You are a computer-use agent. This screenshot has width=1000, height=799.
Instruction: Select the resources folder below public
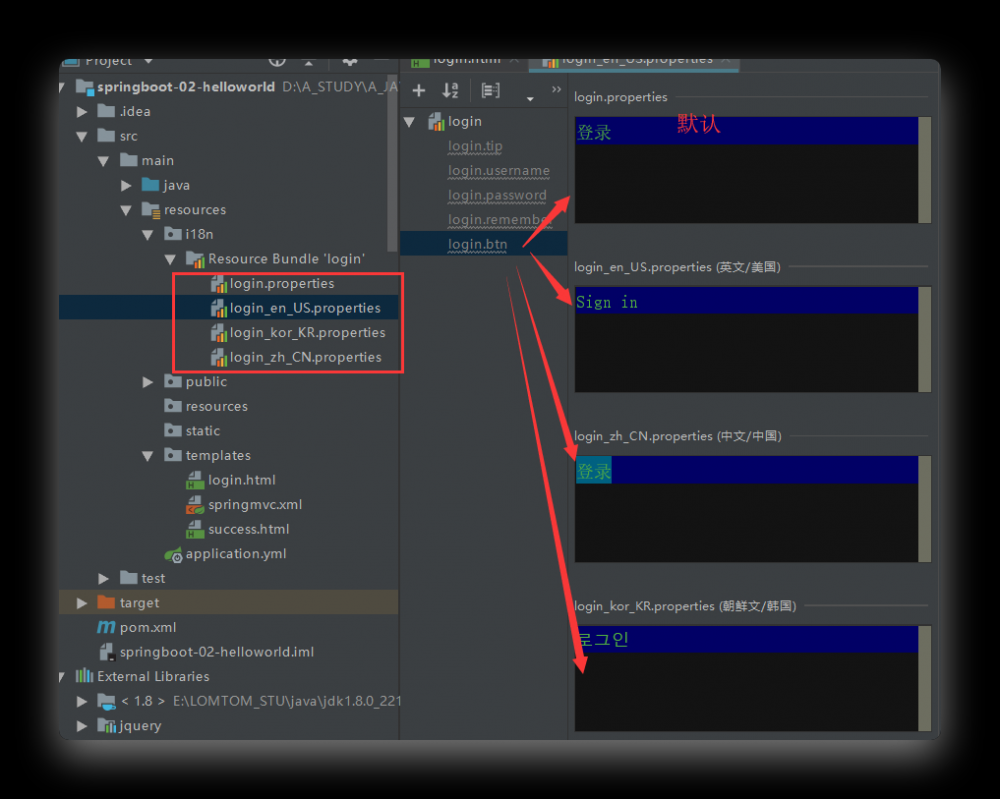pyautogui.click(x=217, y=406)
